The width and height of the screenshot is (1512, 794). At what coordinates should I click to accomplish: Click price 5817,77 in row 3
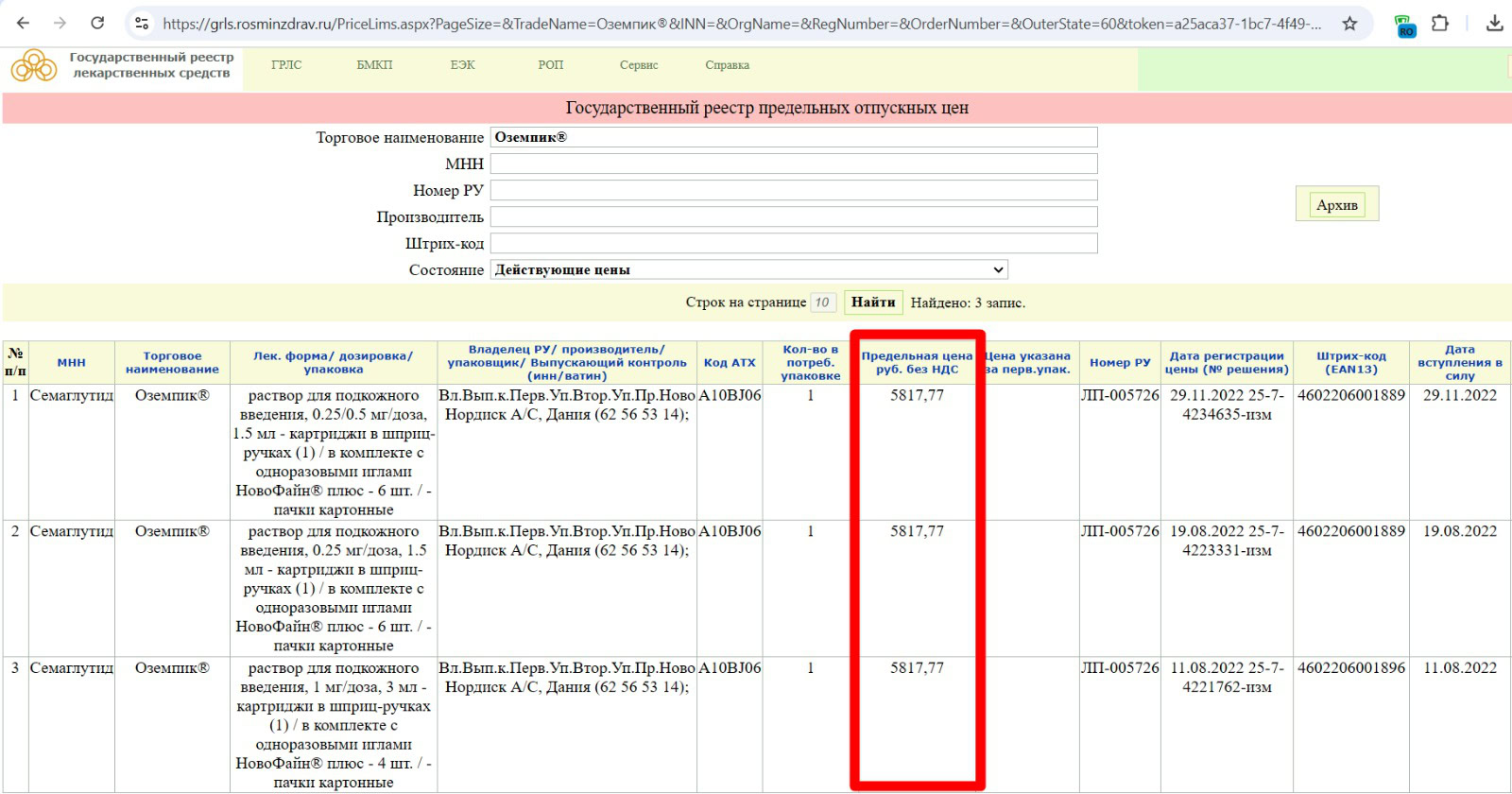pos(917,667)
